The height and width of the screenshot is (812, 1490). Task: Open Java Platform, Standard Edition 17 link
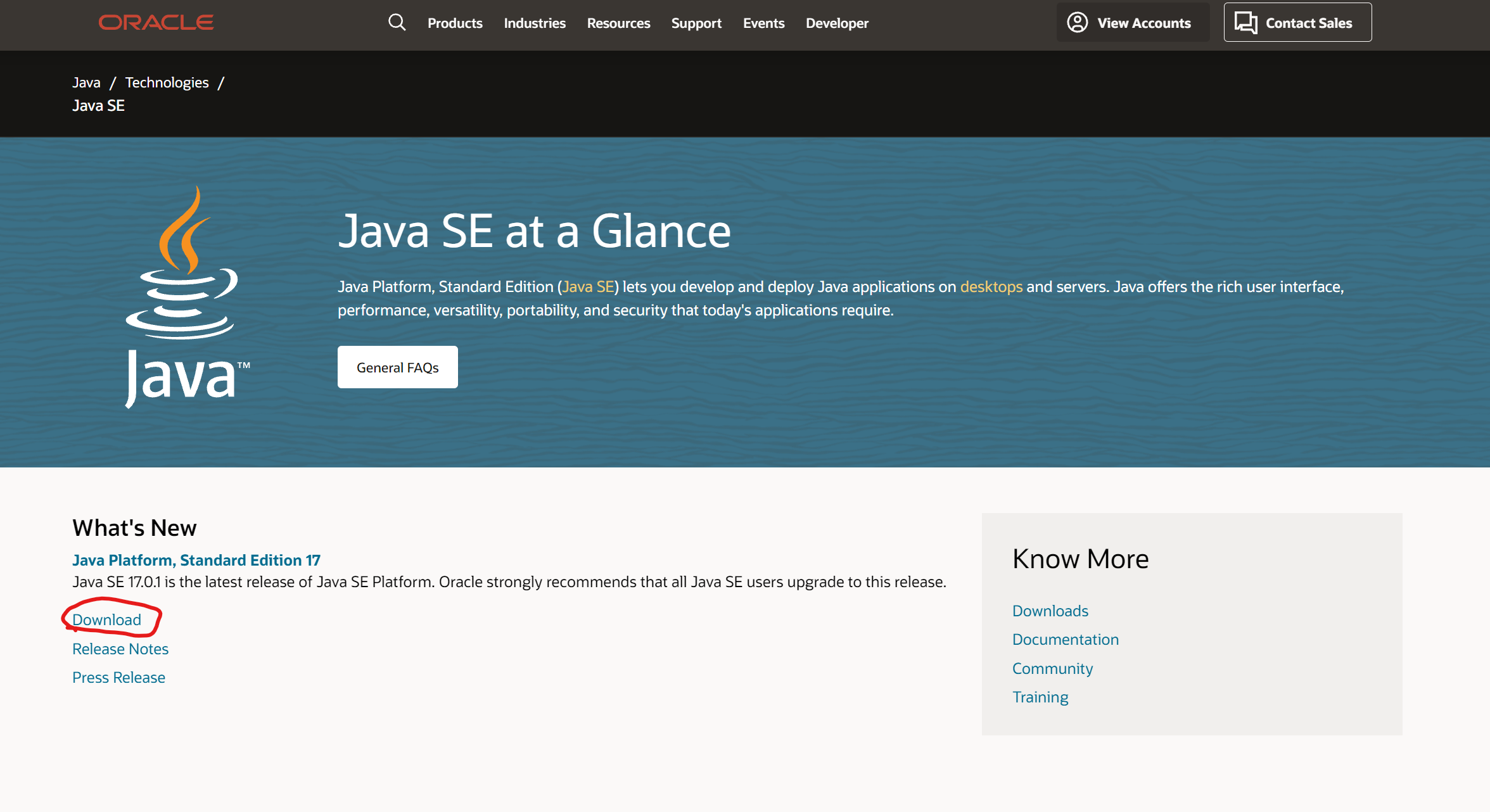tap(196, 560)
